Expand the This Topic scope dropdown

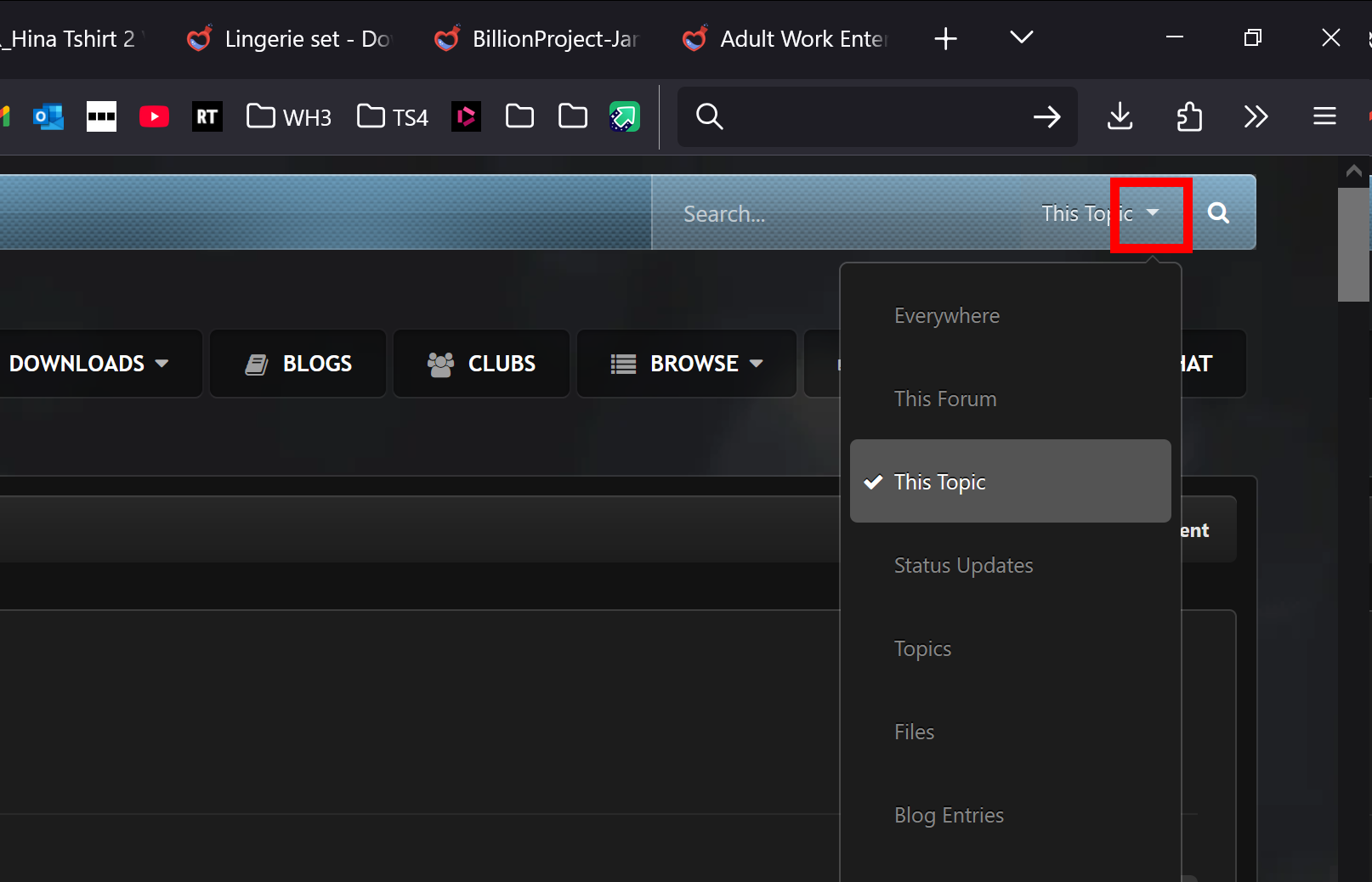click(1152, 213)
